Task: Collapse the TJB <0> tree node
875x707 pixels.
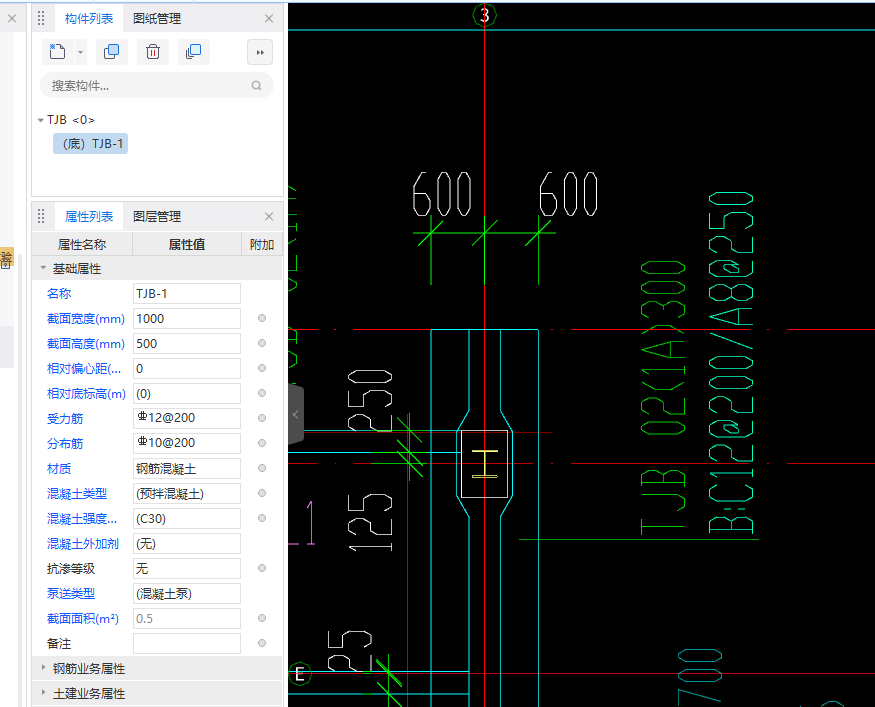Action: 40,120
